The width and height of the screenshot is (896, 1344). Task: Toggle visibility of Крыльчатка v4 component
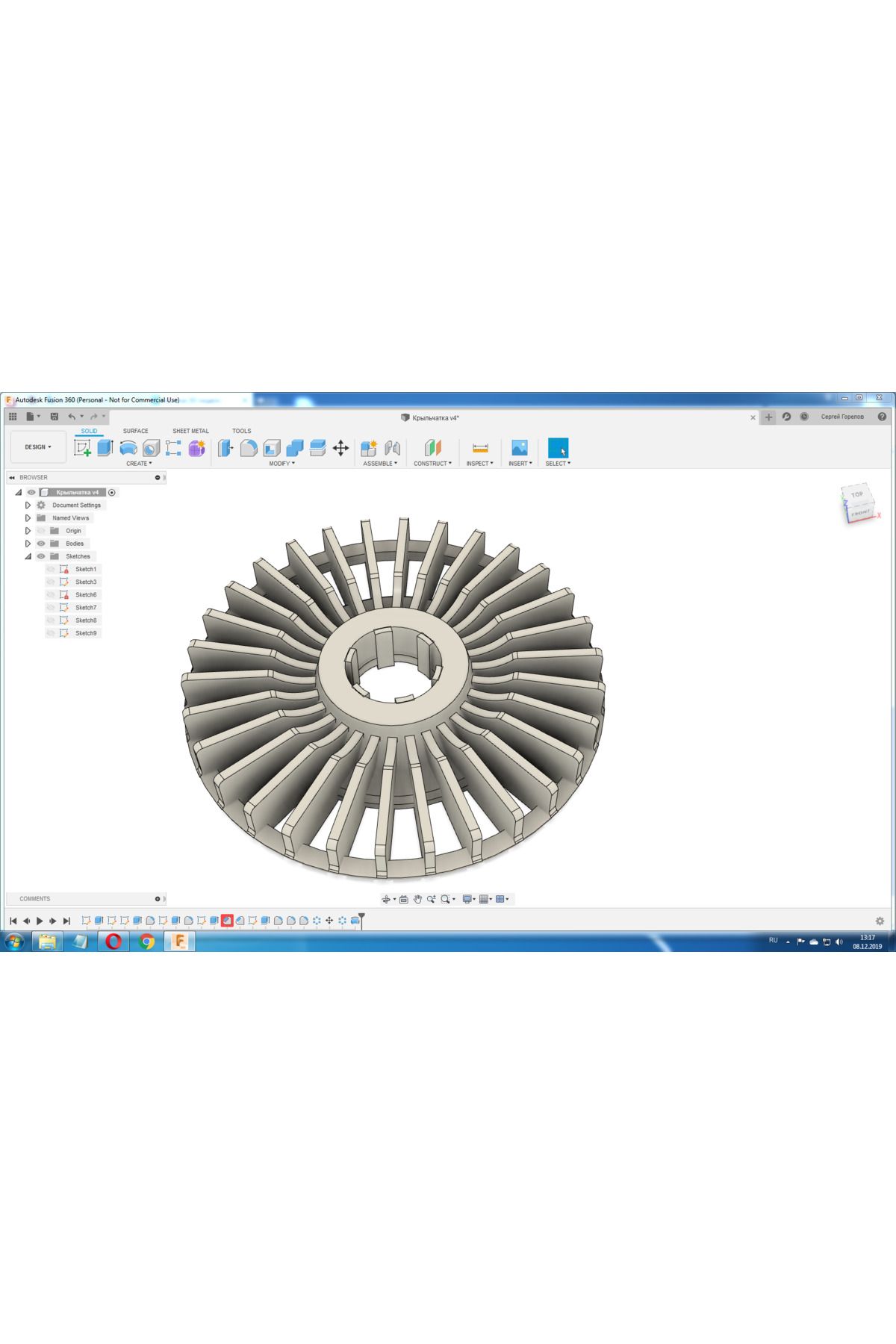tap(31, 492)
